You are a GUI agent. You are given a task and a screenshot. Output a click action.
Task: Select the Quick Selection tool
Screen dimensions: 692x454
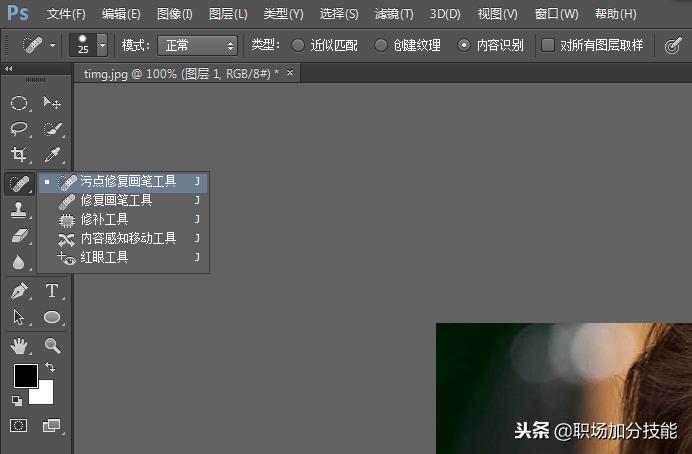[x=52, y=129]
